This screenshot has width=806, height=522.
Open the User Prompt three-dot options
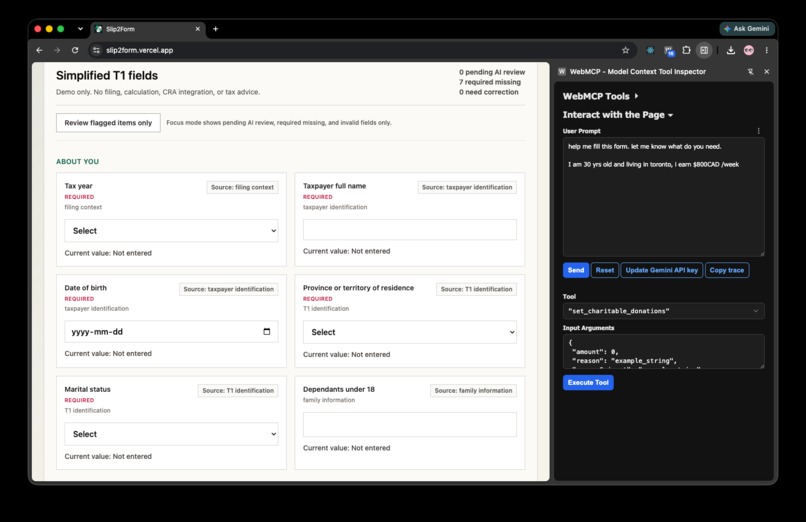tap(758, 131)
